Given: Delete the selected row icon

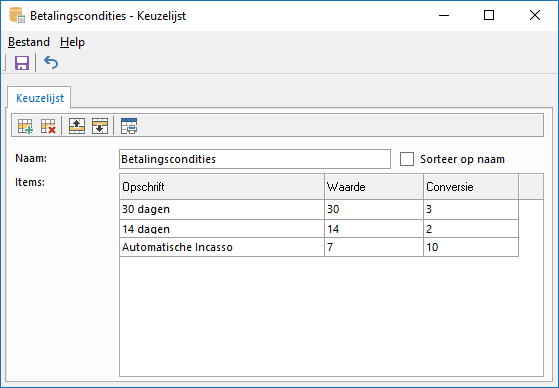Looking at the screenshot, I should click(48, 126).
